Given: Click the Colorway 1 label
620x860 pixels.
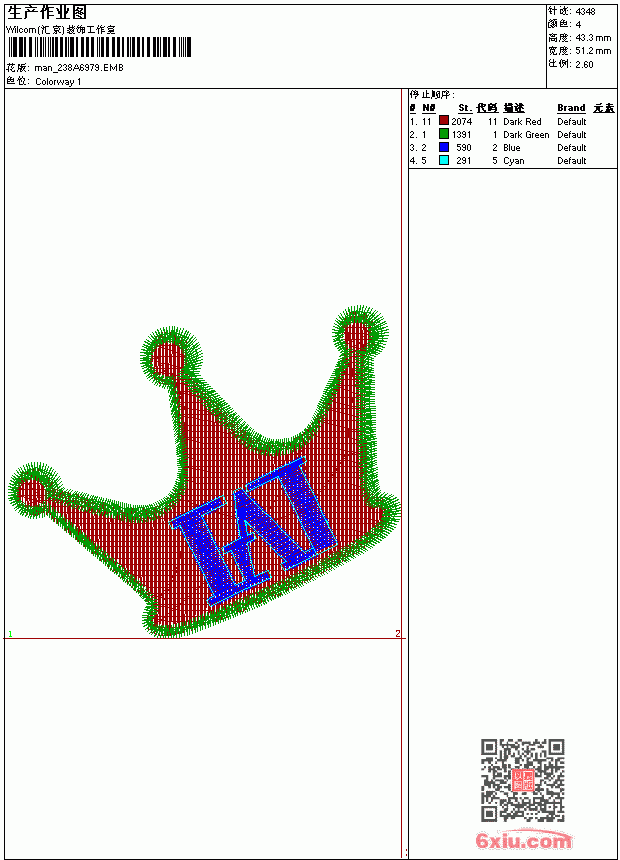Looking at the screenshot, I should click(x=58, y=82).
